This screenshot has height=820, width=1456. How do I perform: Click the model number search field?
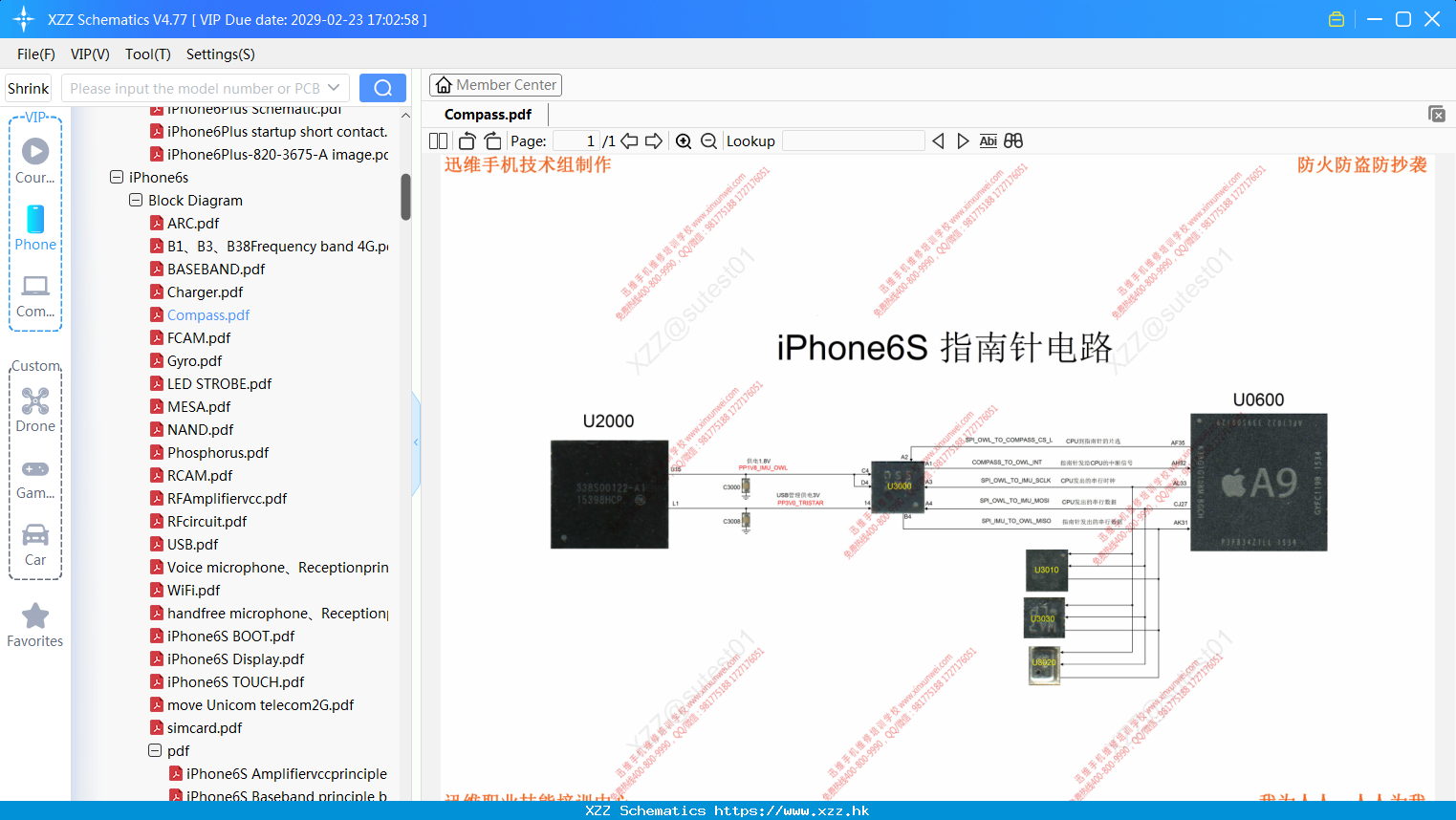[195, 88]
